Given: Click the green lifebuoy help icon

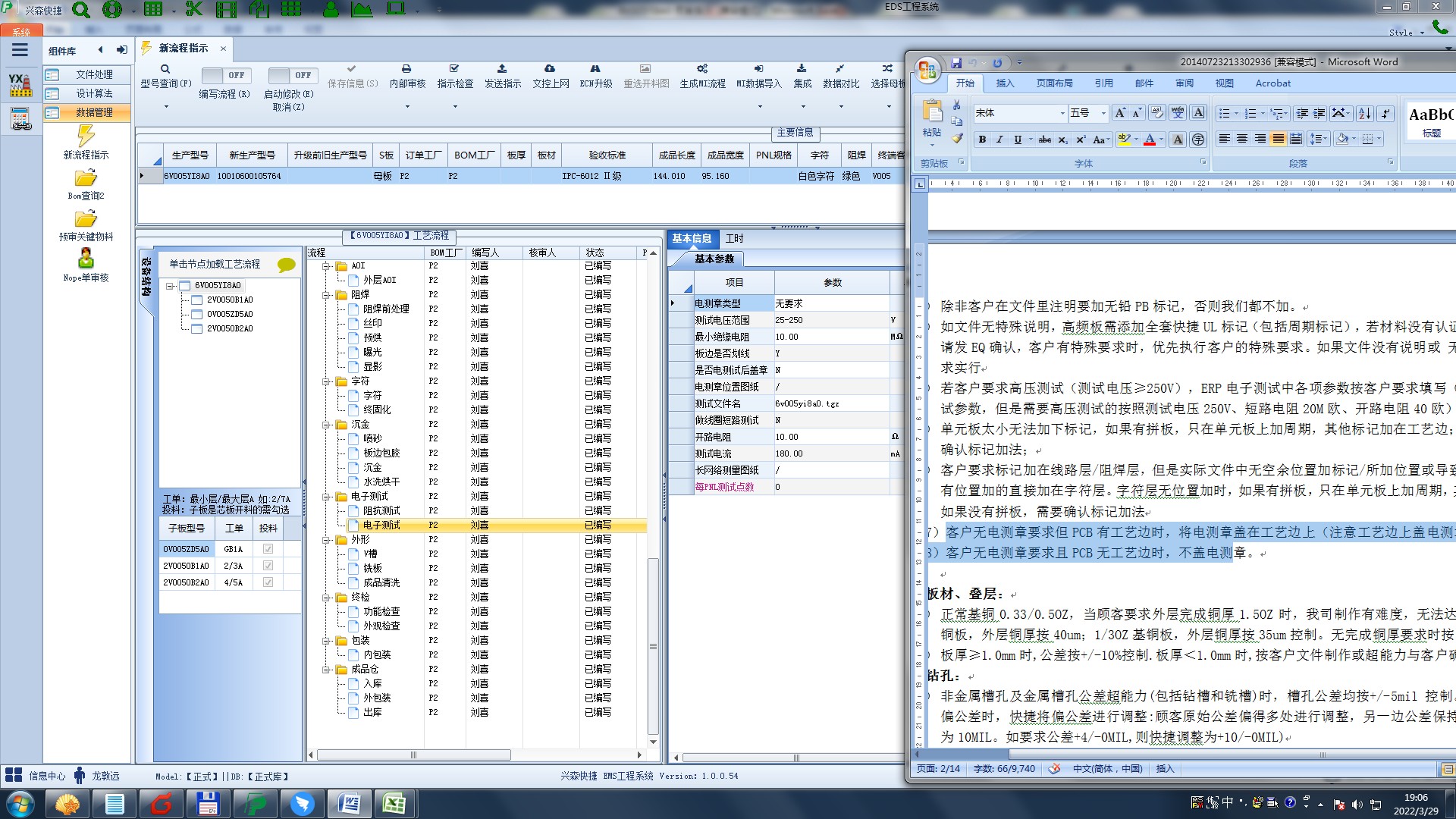Looking at the screenshot, I should pos(112,10).
